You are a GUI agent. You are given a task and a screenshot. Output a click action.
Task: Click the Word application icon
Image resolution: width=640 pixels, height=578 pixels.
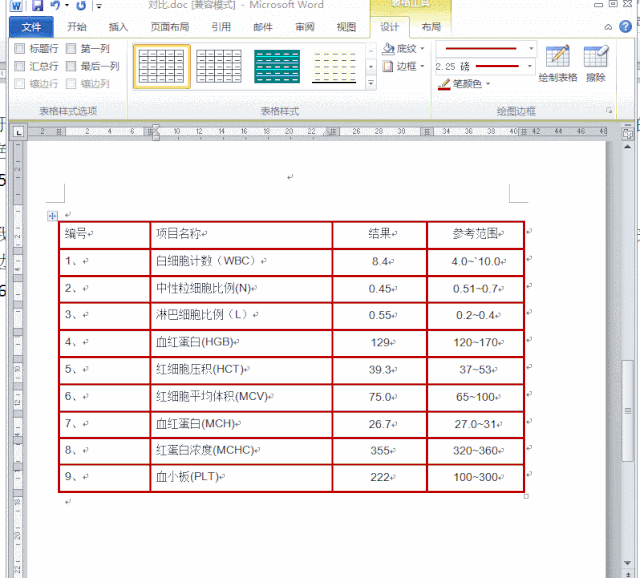16,6
